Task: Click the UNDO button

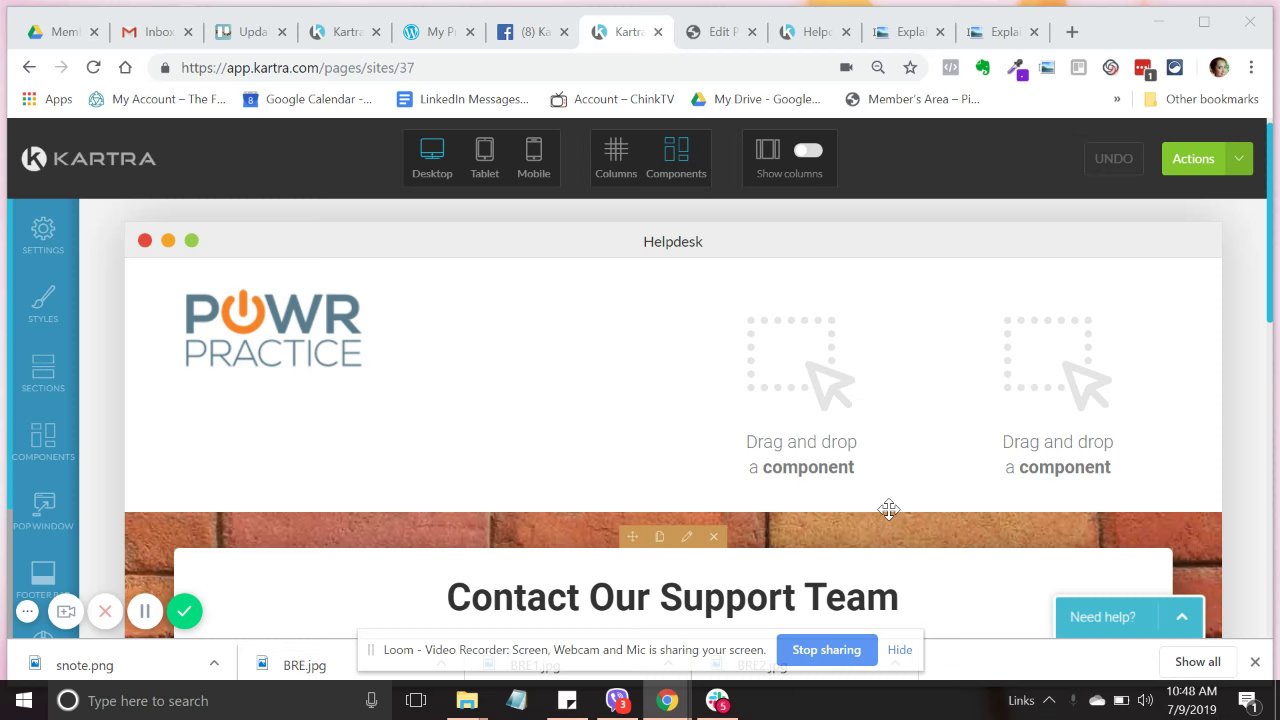Action: (1113, 159)
